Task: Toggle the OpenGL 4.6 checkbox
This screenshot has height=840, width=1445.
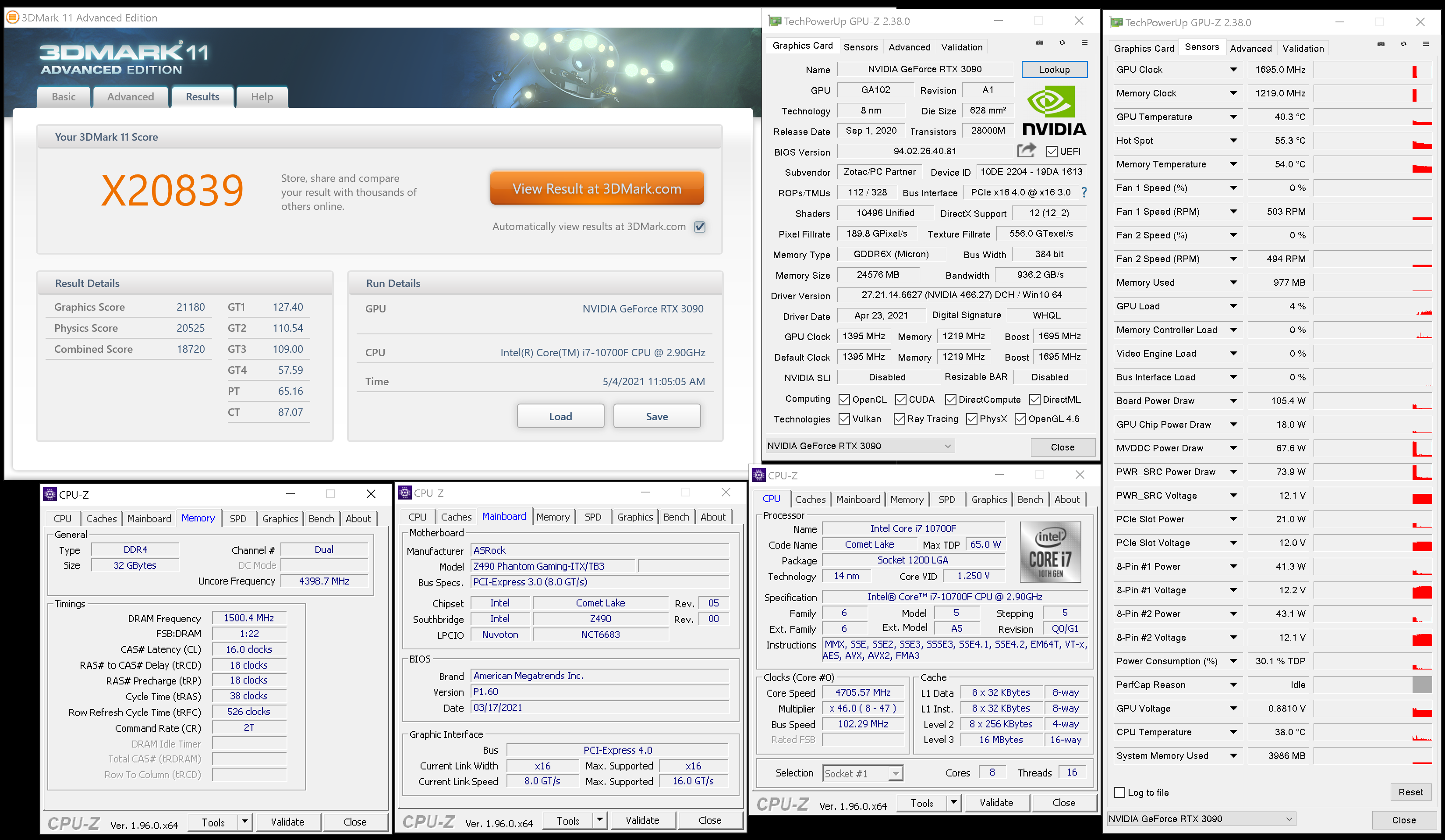Action: pyautogui.click(x=1020, y=419)
